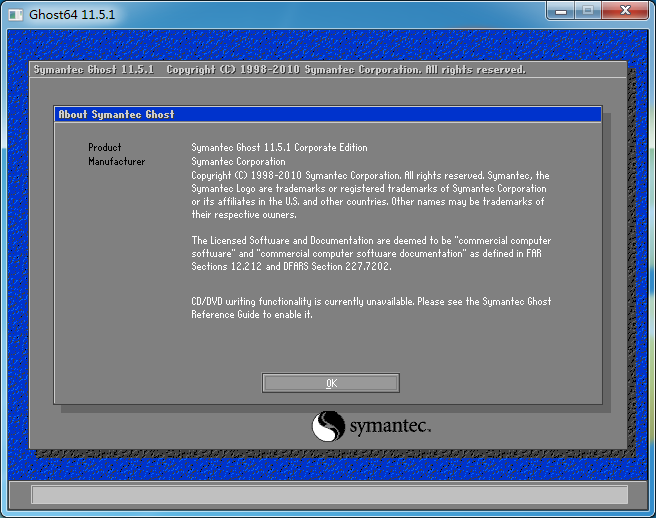Image resolution: width=656 pixels, height=518 pixels.
Task: Click the Product label
Action: point(105,148)
